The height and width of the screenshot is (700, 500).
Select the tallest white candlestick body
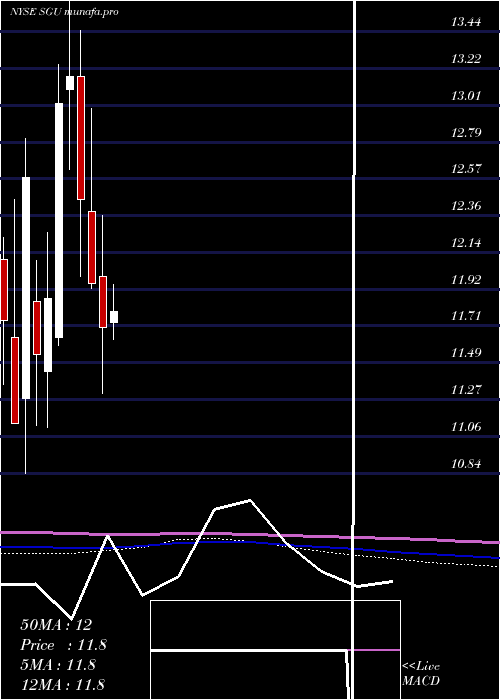[x=59, y=221]
